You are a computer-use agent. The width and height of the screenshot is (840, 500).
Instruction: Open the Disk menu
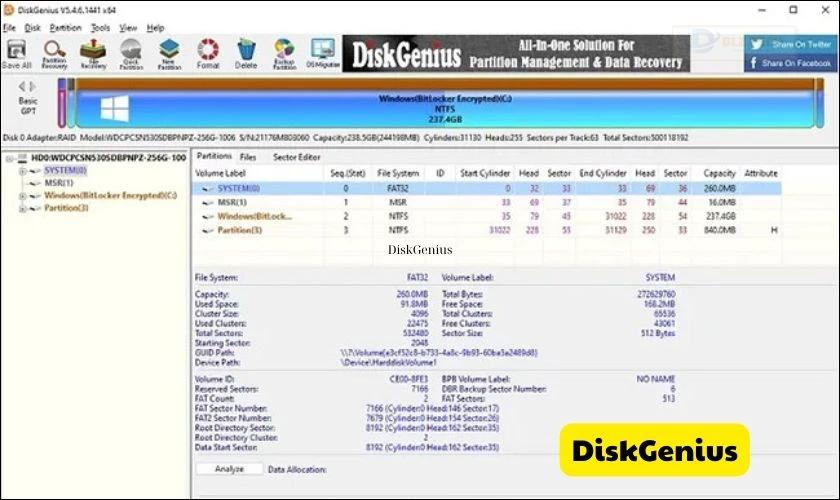pos(32,28)
